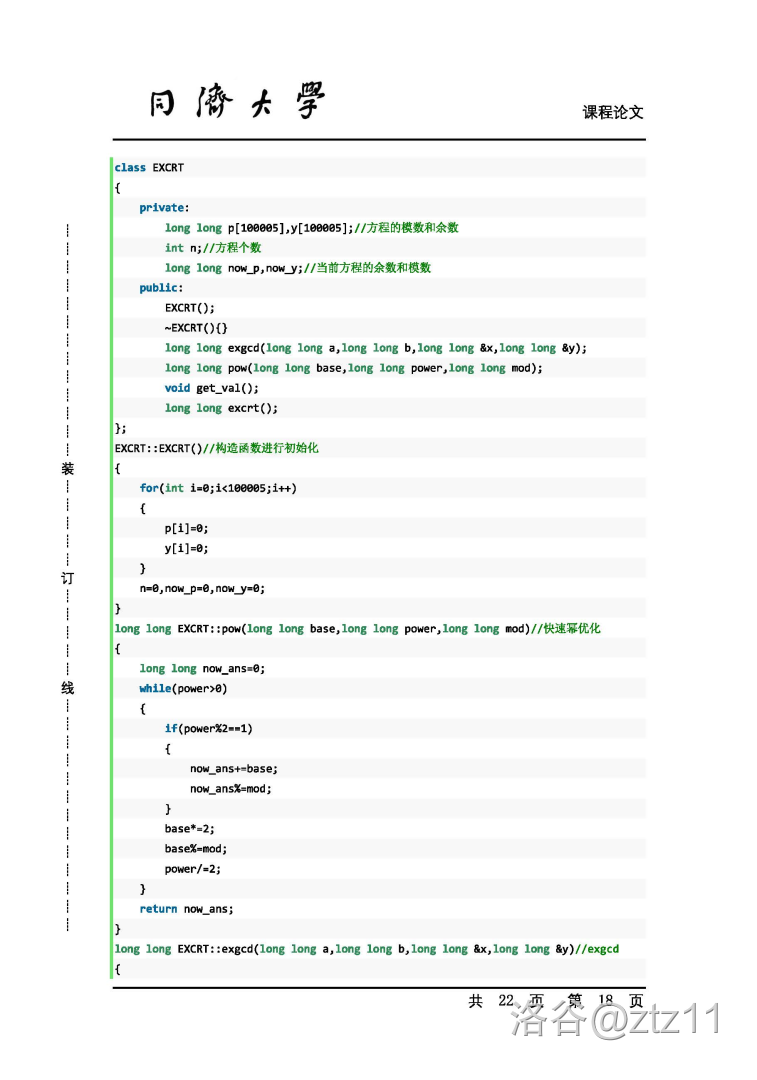Click the 'now_ans+=base;' statement
757x1080 pixels.
pos(233,769)
